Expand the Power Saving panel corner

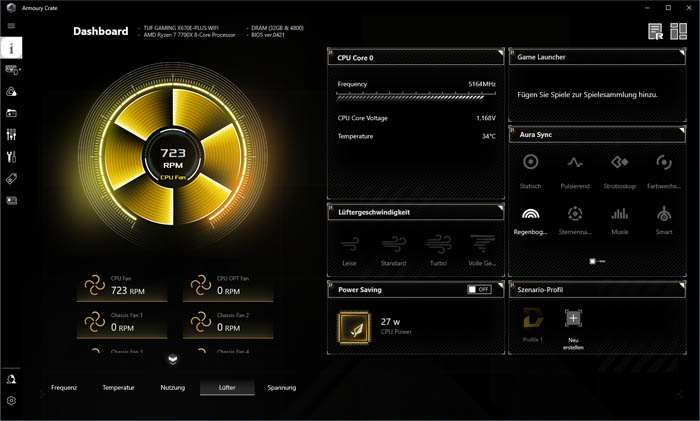click(500, 285)
